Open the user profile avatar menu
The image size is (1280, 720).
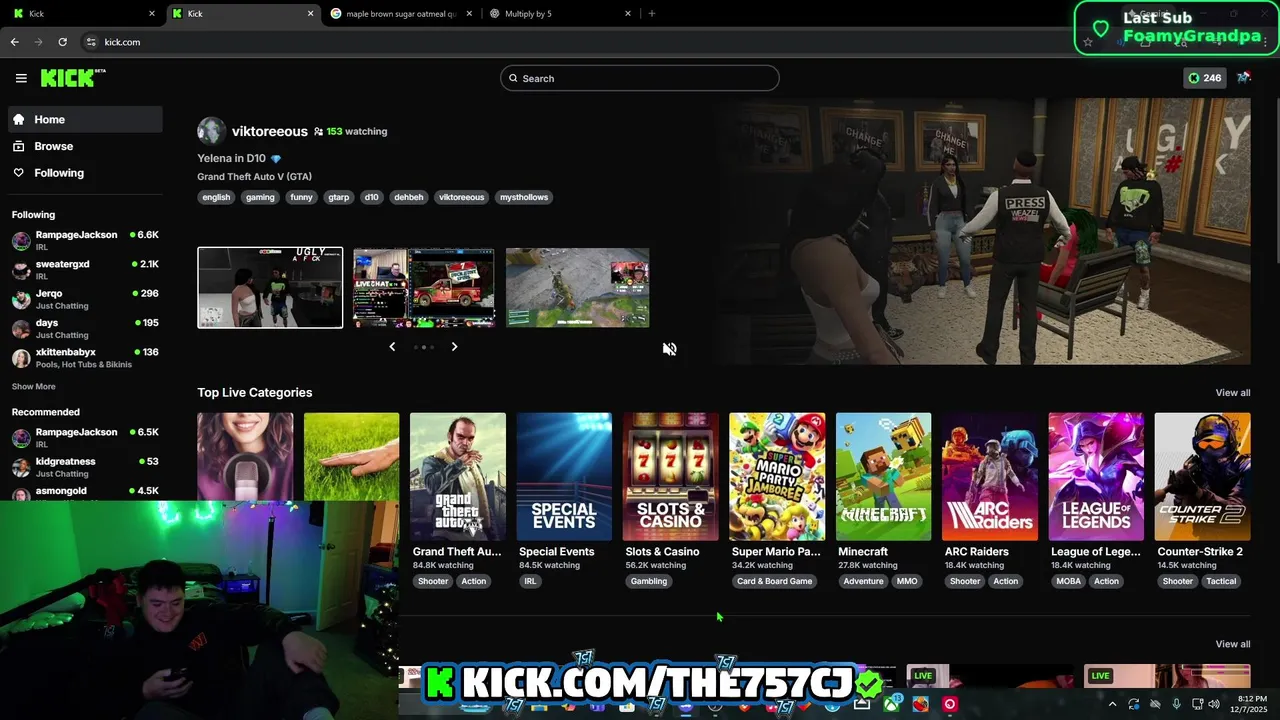1244,78
